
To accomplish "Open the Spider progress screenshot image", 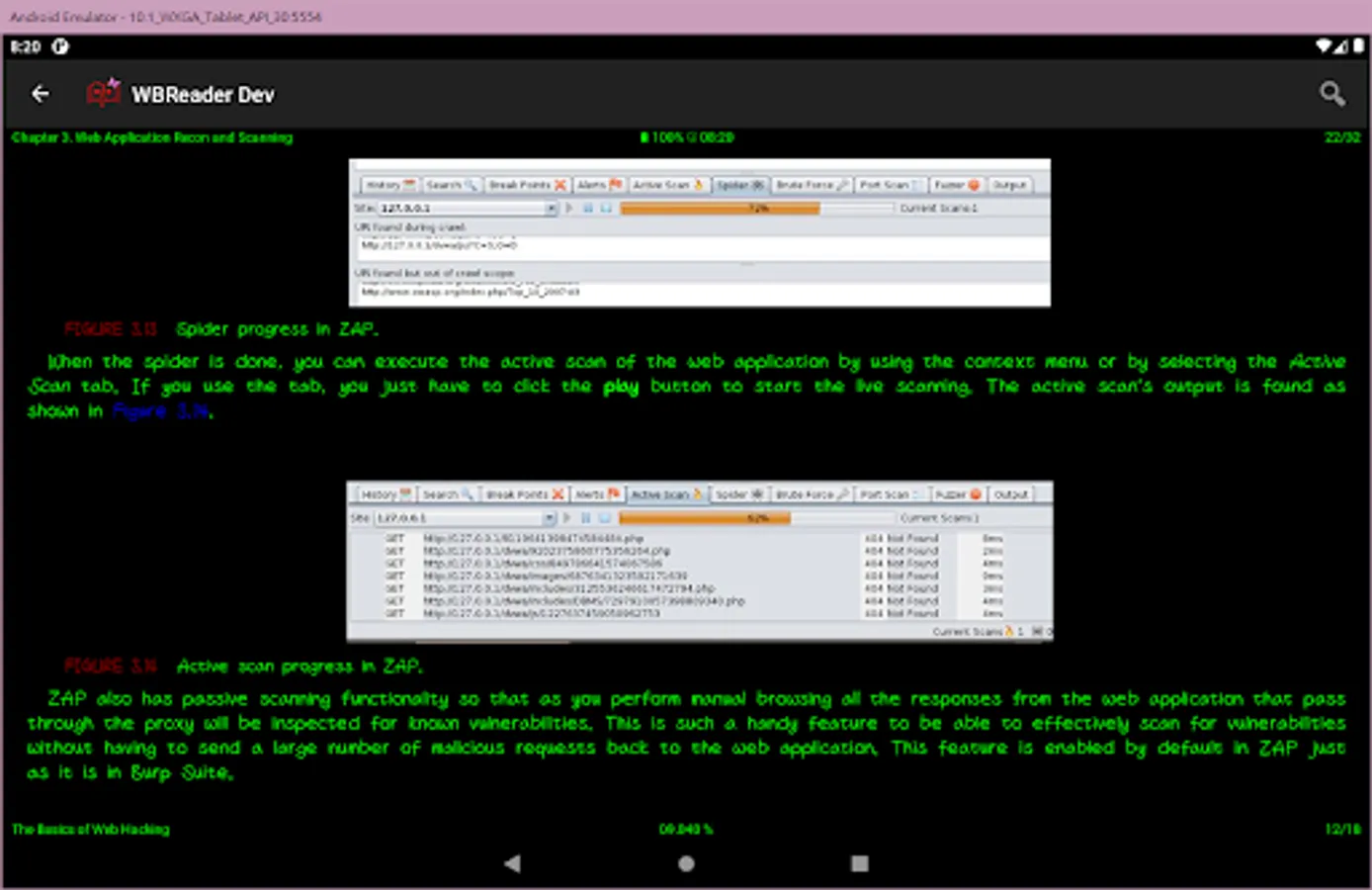I will click(x=700, y=232).
